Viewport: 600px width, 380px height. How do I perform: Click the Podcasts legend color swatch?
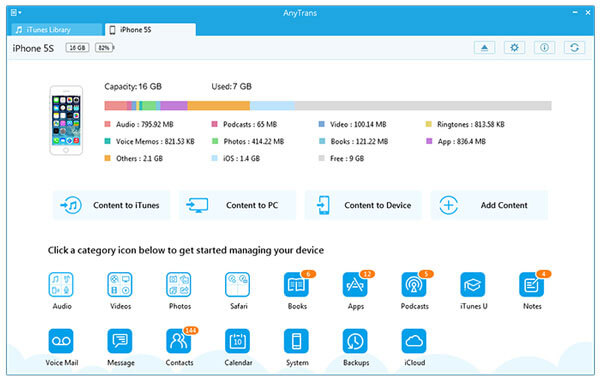coord(215,124)
